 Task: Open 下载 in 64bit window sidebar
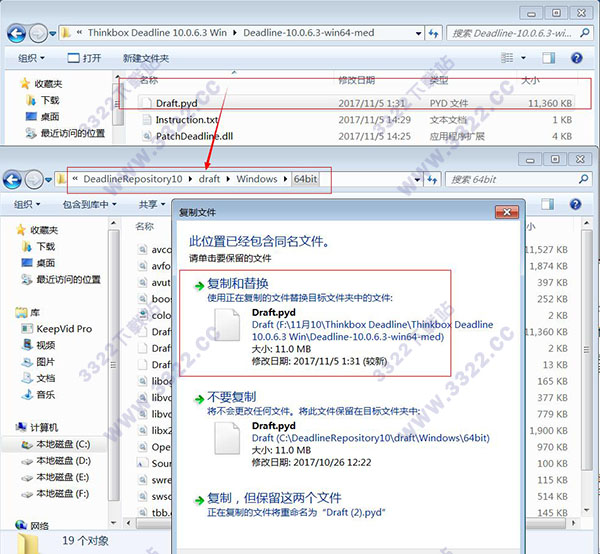(x=46, y=246)
